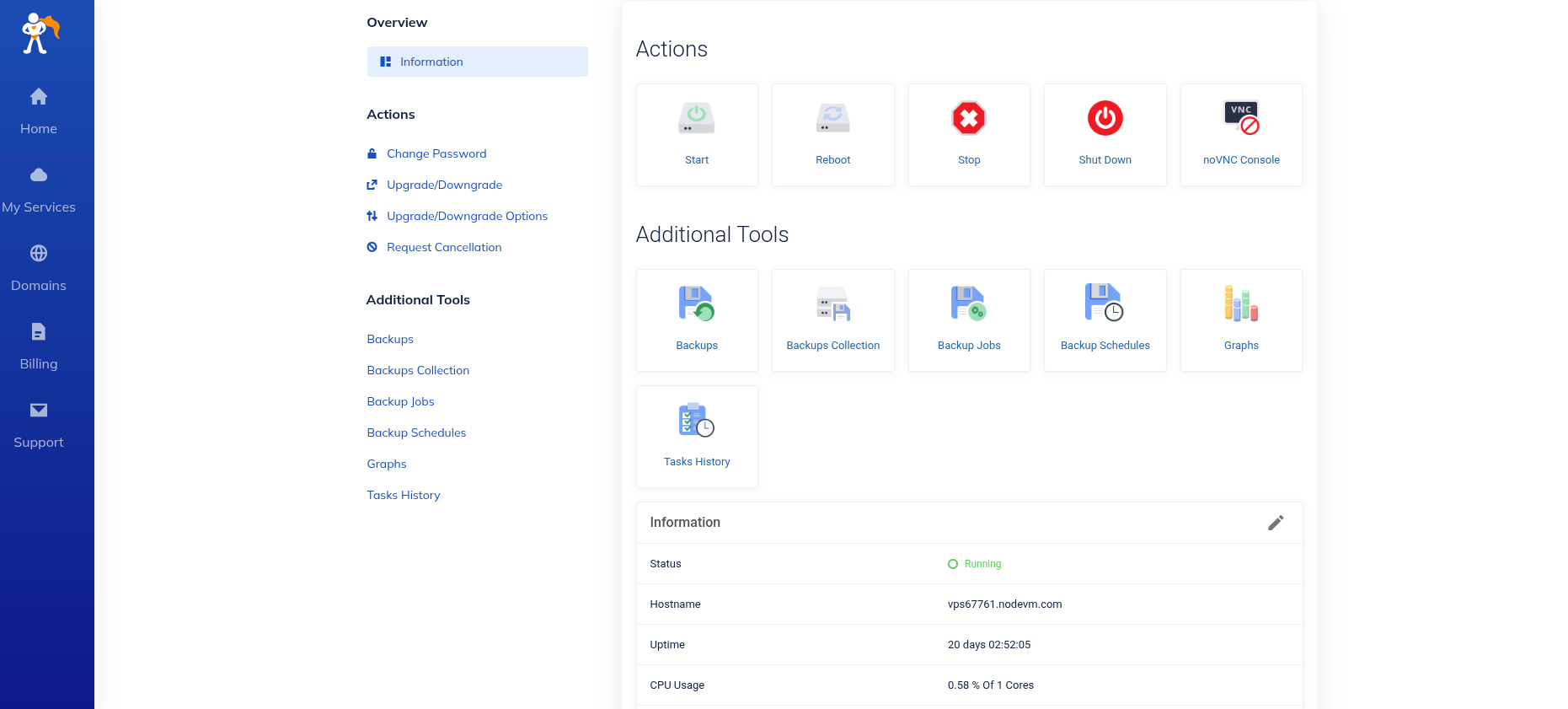Open the Change Password link
This screenshot has height=709, width=1568.
click(436, 153)
